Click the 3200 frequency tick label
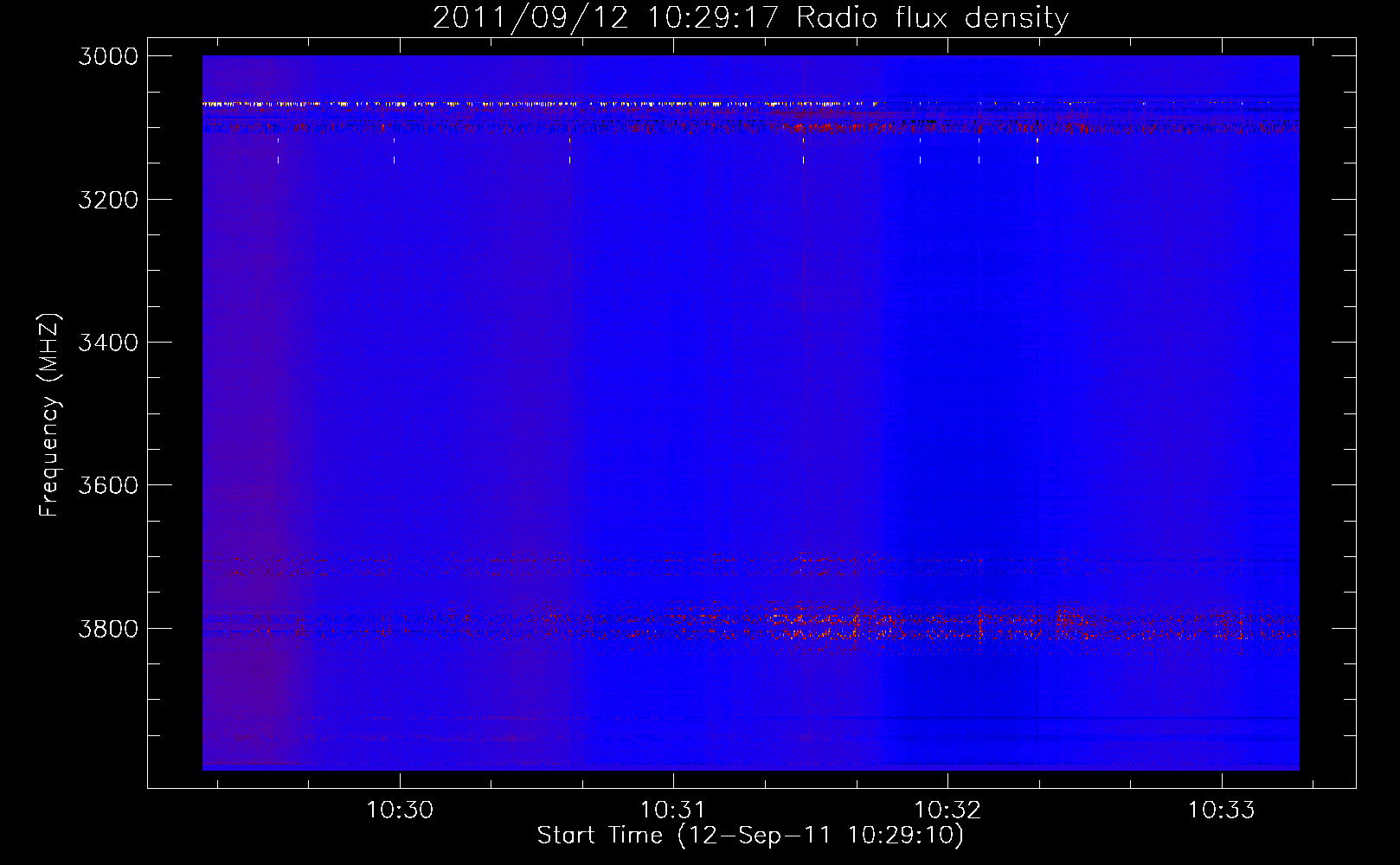The width and height of the screenshot is (1400, 865). pyautogui.click(x=108, y=200)
